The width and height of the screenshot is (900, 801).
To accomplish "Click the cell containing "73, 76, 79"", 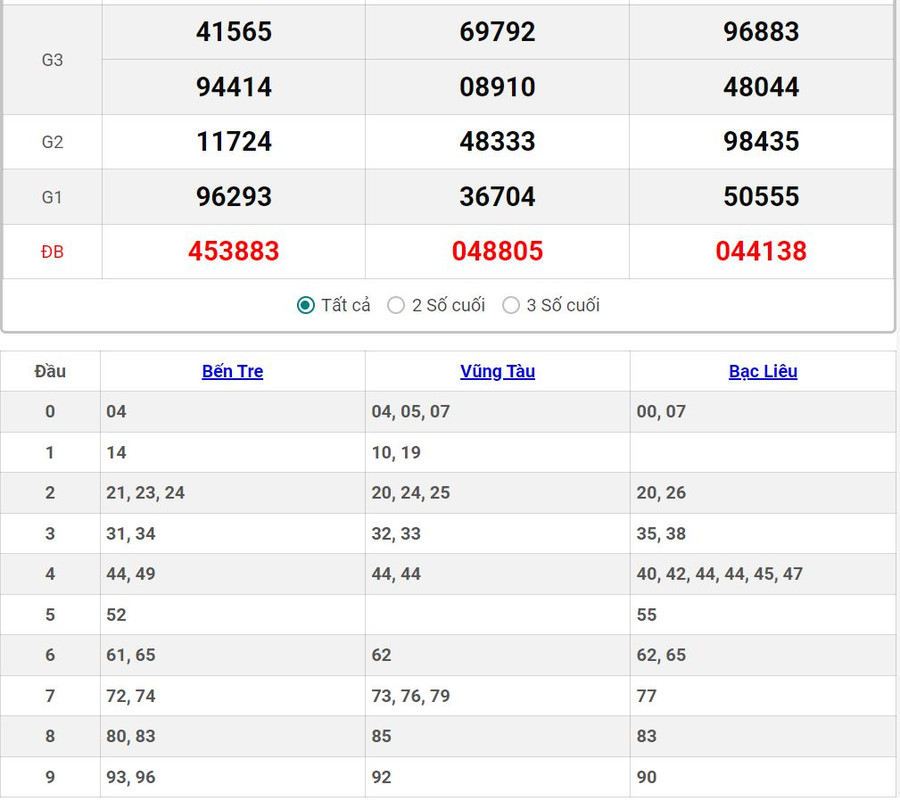I will (x=410, y=696).
